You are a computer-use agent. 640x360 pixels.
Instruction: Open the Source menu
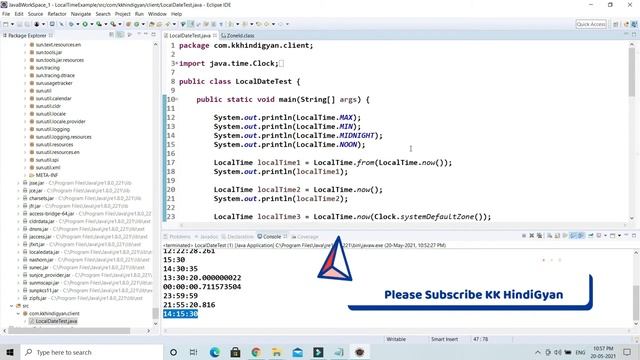pyautogui.click(x=36, y=14)
